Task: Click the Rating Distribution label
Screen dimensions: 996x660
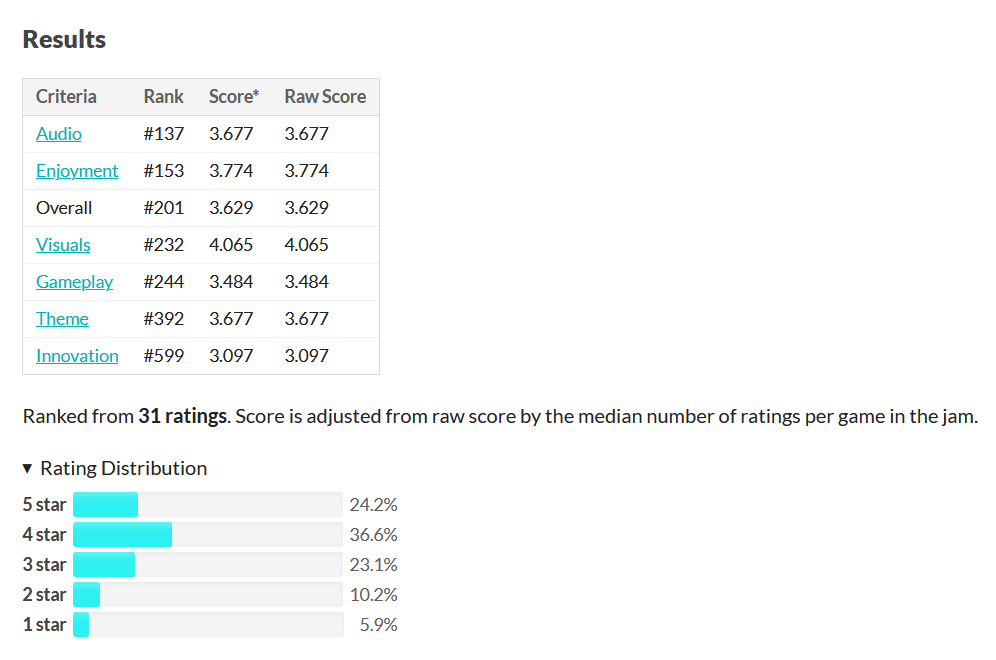Action: (124, 469)
